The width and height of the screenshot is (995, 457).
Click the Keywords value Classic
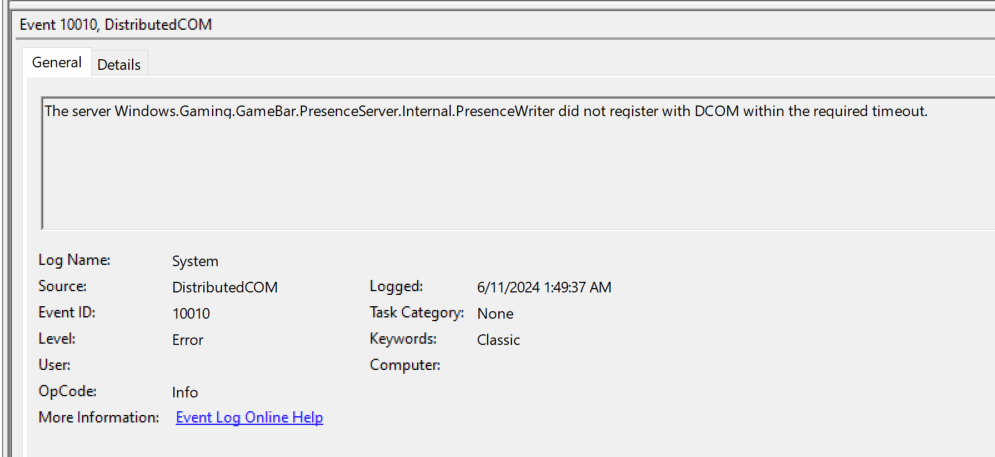pos(498,340)
